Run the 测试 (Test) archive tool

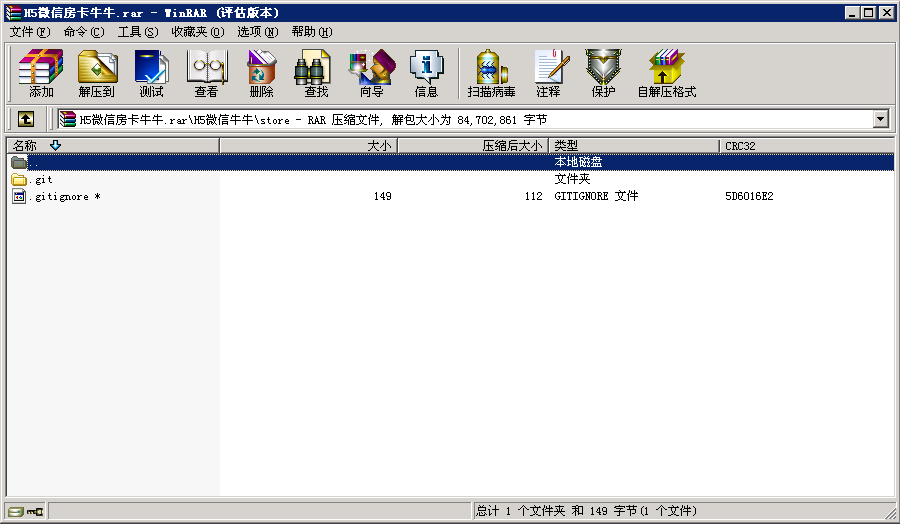pos(151,73)
